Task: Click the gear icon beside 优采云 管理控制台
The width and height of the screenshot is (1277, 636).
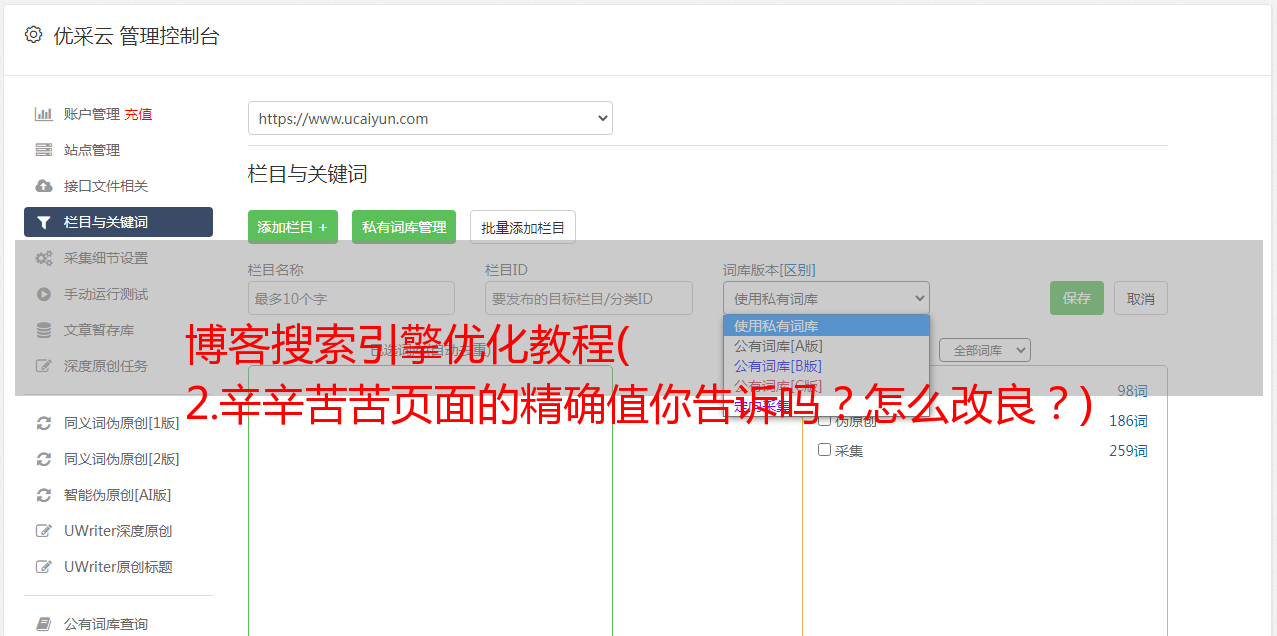Action: pos(33,35)
